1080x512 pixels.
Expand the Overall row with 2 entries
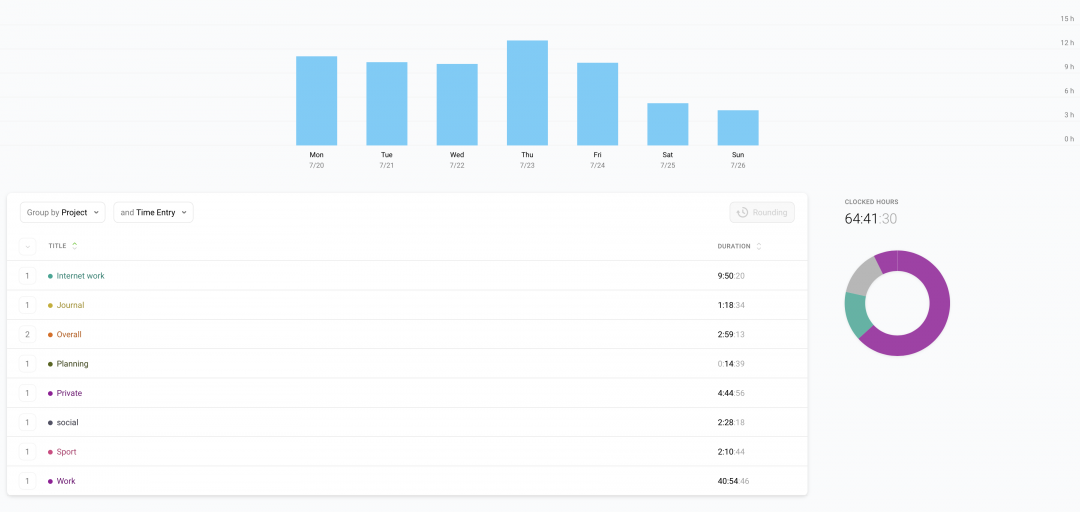(x=27, y=335)
